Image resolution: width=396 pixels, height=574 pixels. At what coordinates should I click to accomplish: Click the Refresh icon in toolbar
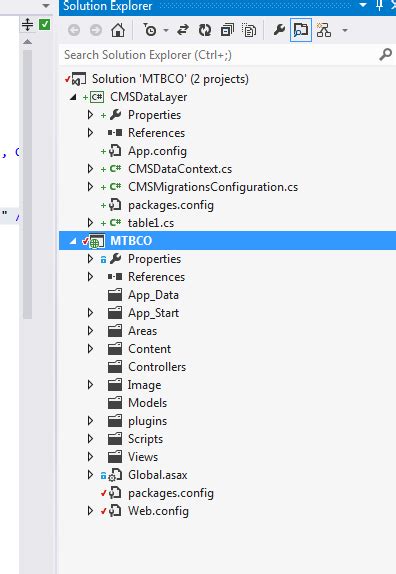pyautogui.click(x=205, y=30)
